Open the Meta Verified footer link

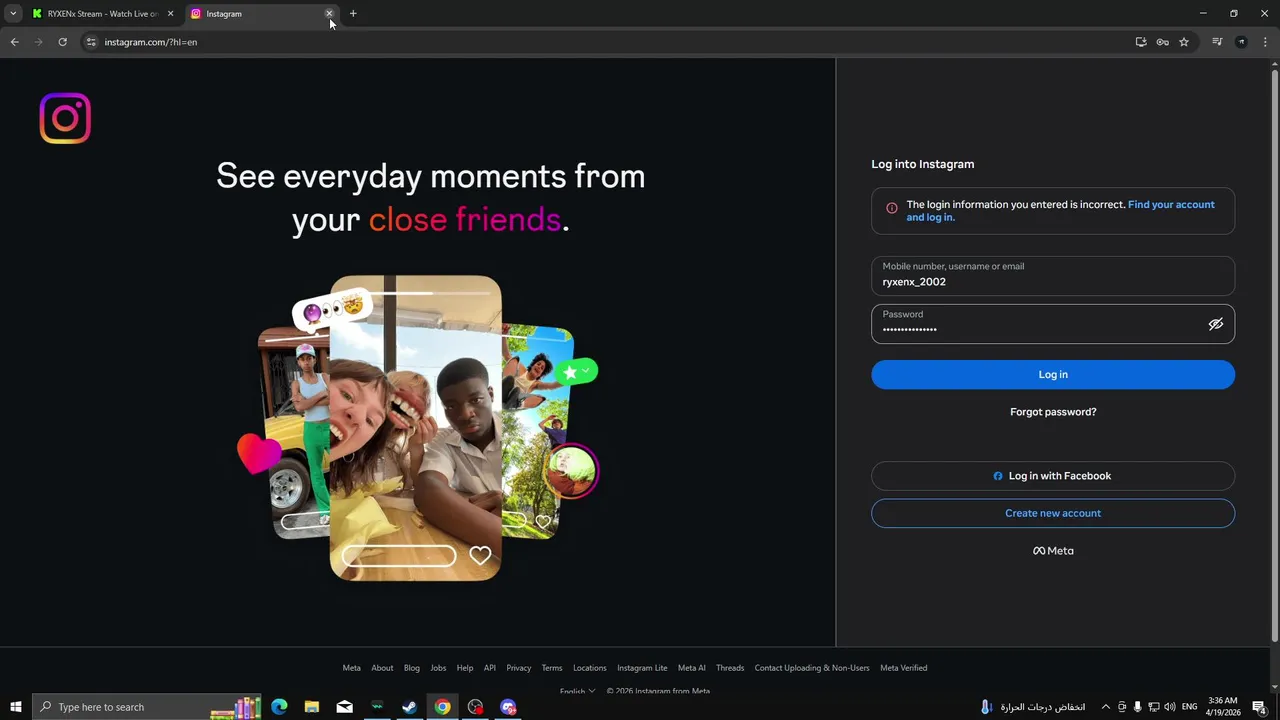pos(904,668)
